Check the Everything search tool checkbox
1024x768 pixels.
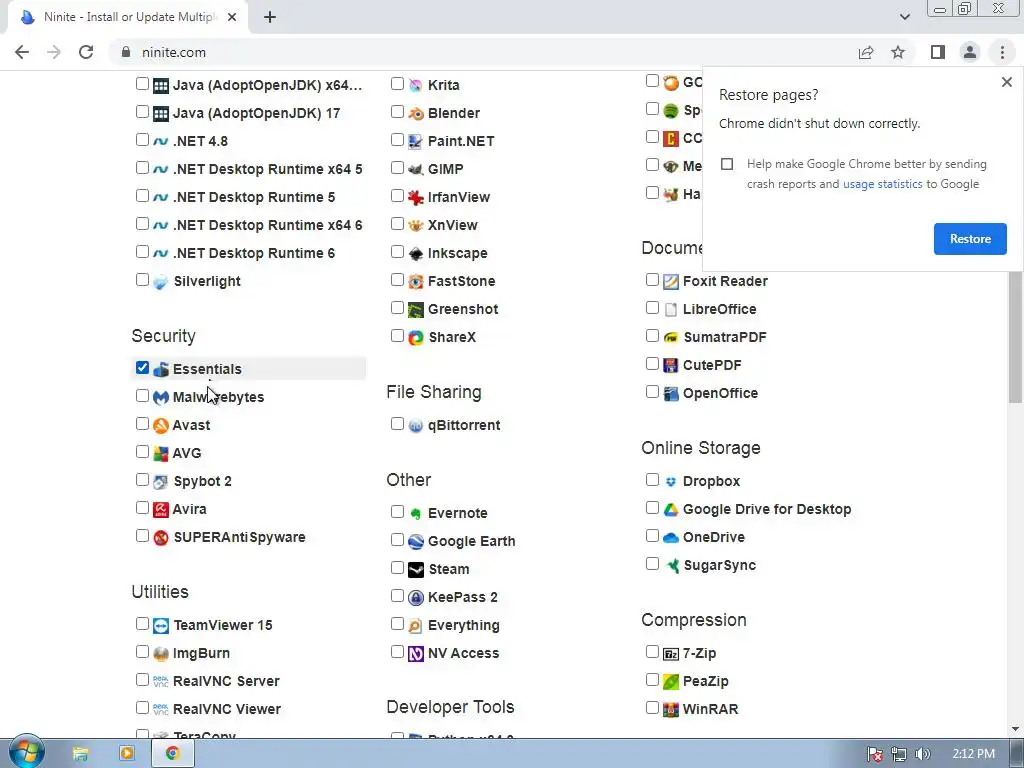click(x=397, y=624)
